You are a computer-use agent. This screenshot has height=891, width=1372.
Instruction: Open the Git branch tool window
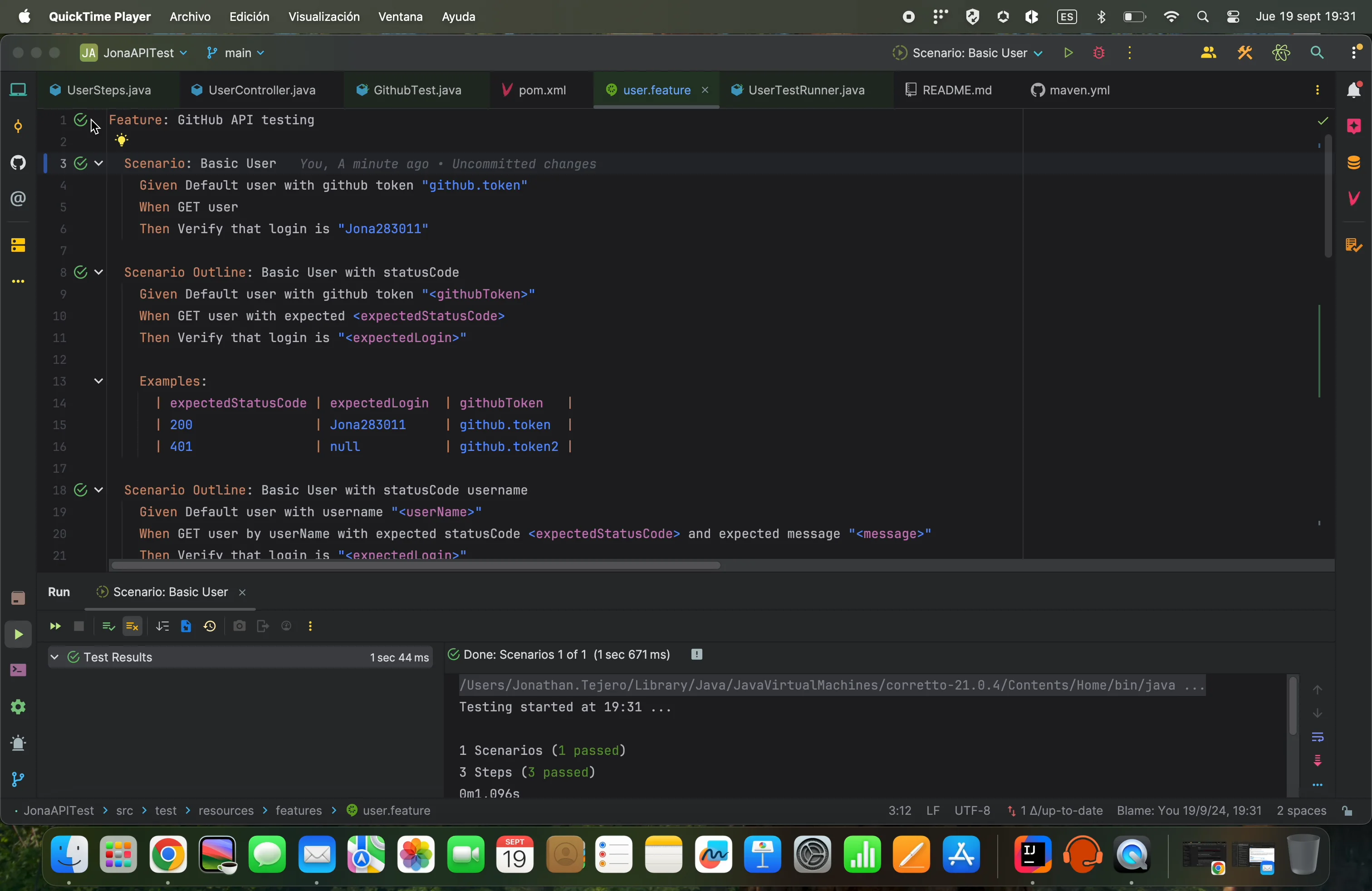(x=19, y=780)
